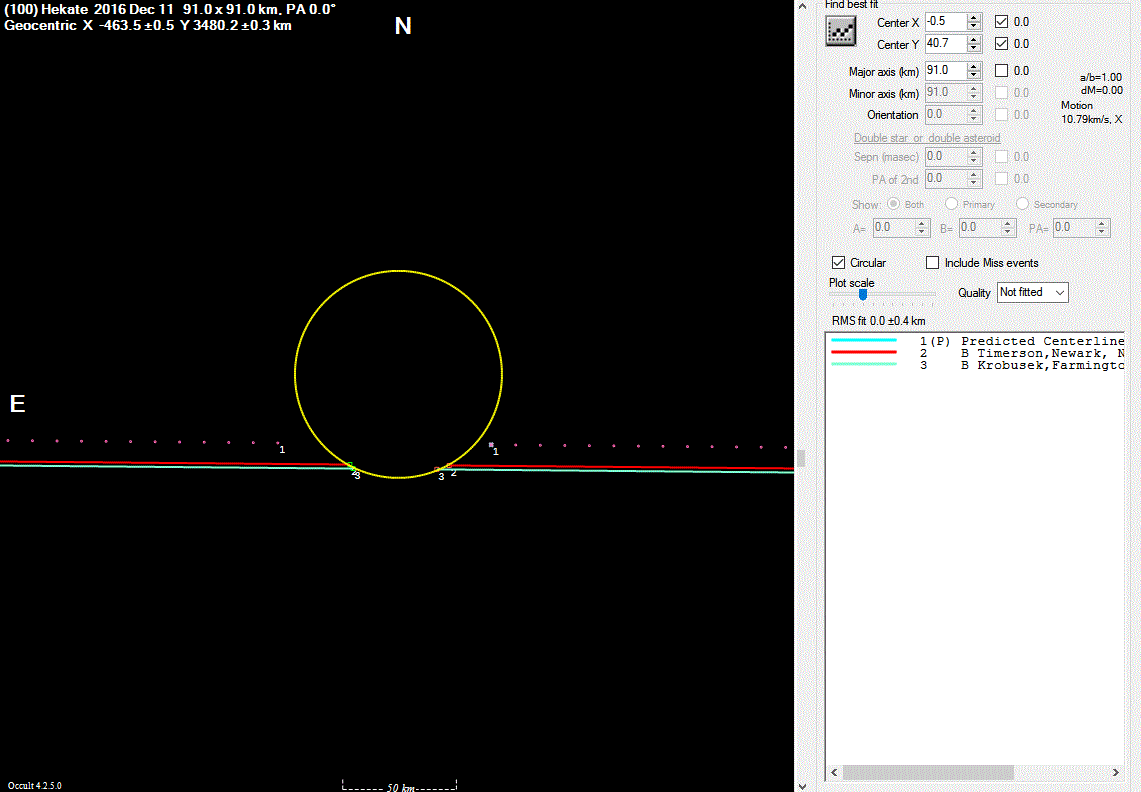Click the panel's vertical scroll up arrow
This screenshot has height=792, width=1141.
pyautogui.click(x=802, y=6)
